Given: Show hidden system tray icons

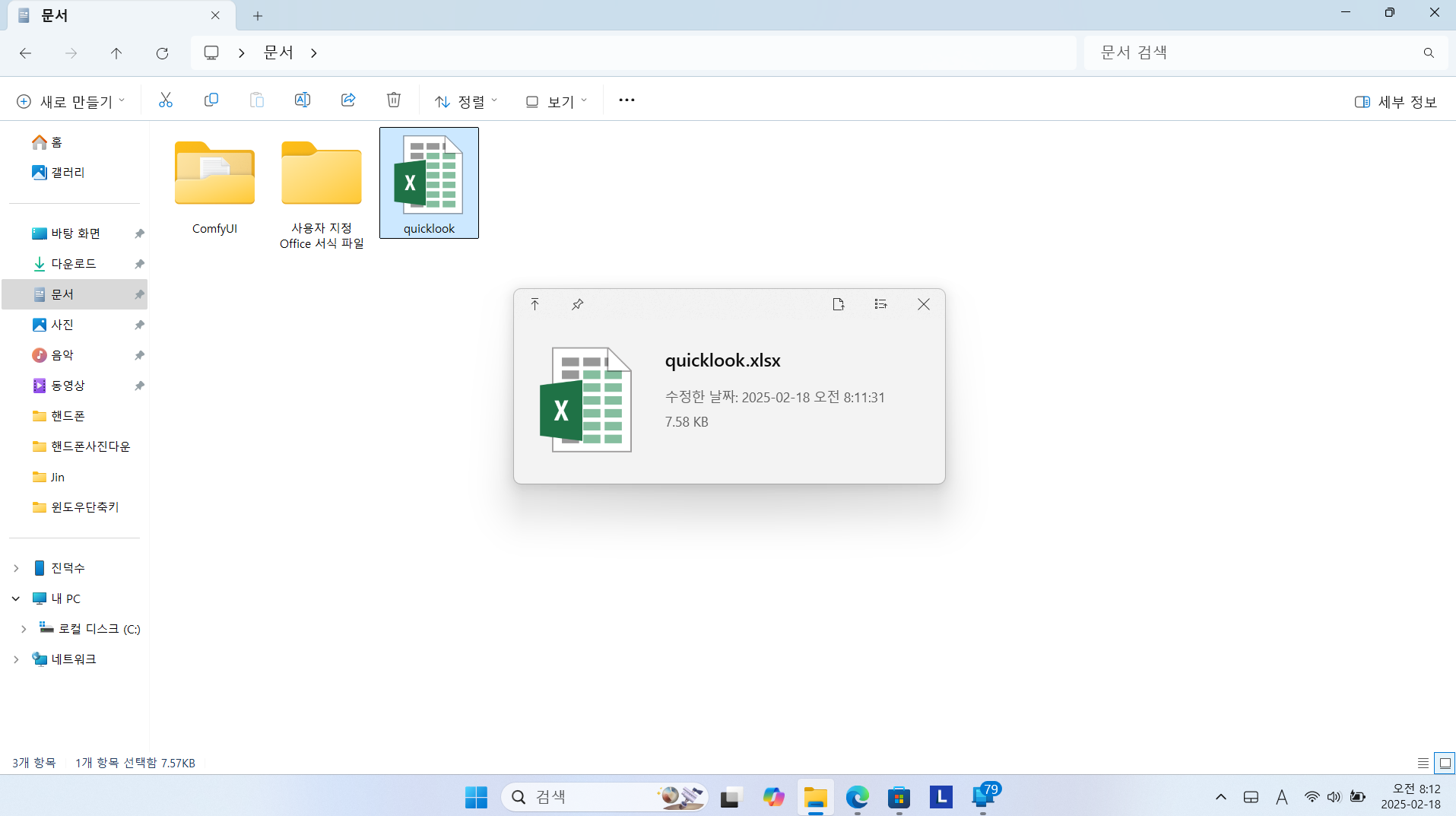Looking at the screenshot, I should click(x=1221, y=797).
